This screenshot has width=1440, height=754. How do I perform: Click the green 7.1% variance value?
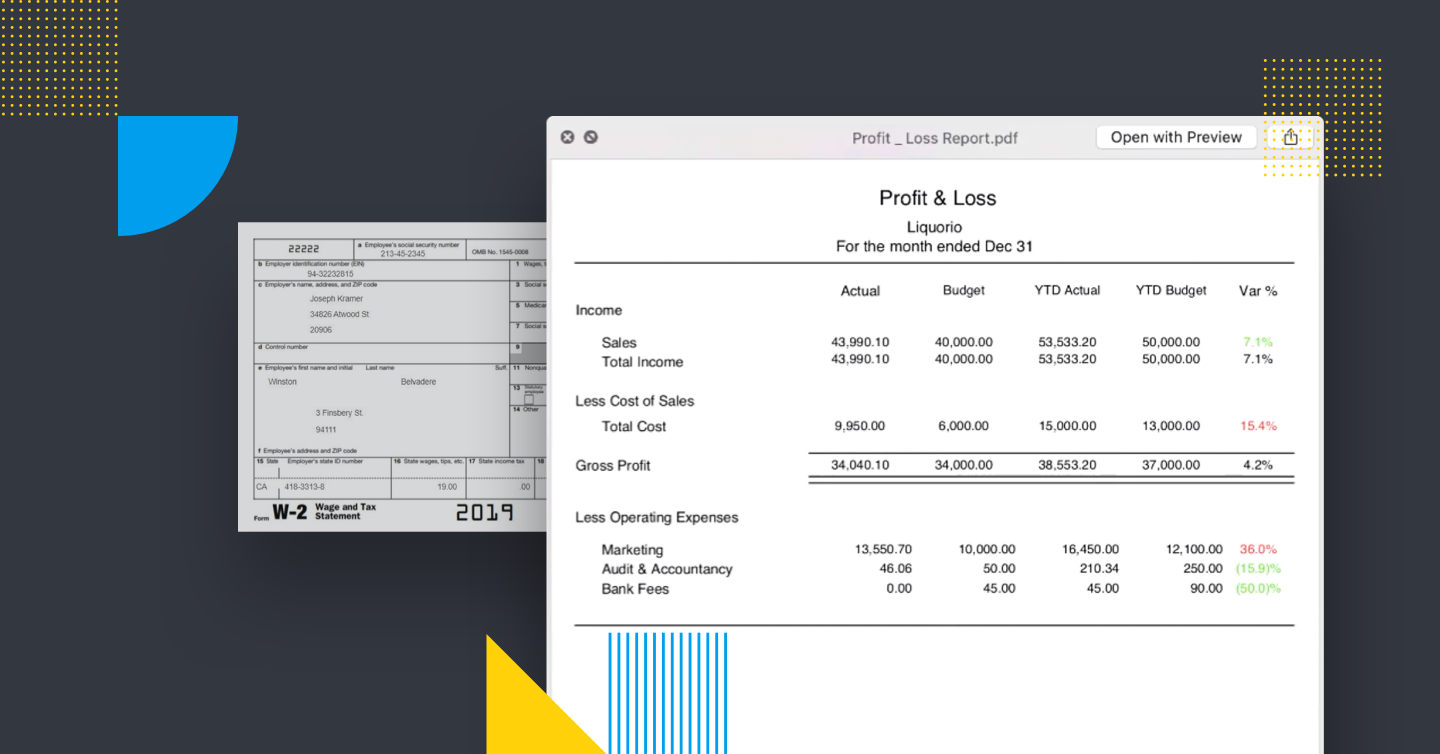[x=1260, y=342]
